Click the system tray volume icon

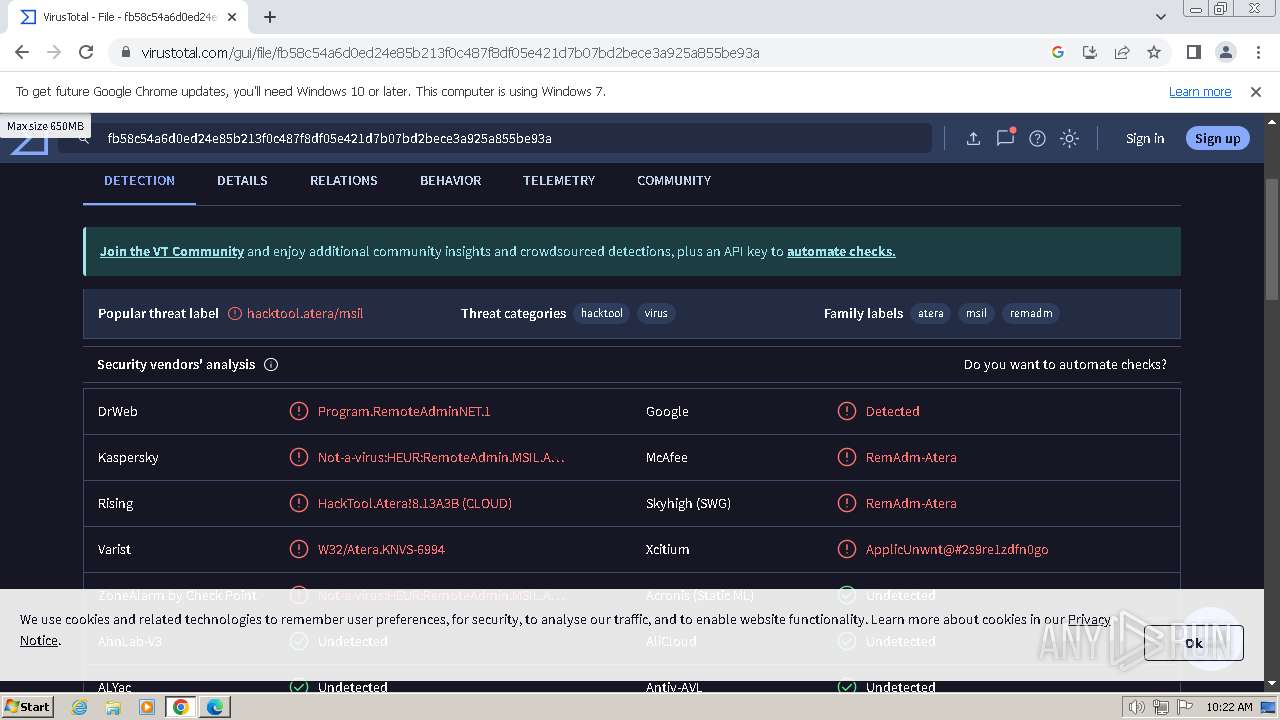pyautogui.click(x=1136, y=707)
